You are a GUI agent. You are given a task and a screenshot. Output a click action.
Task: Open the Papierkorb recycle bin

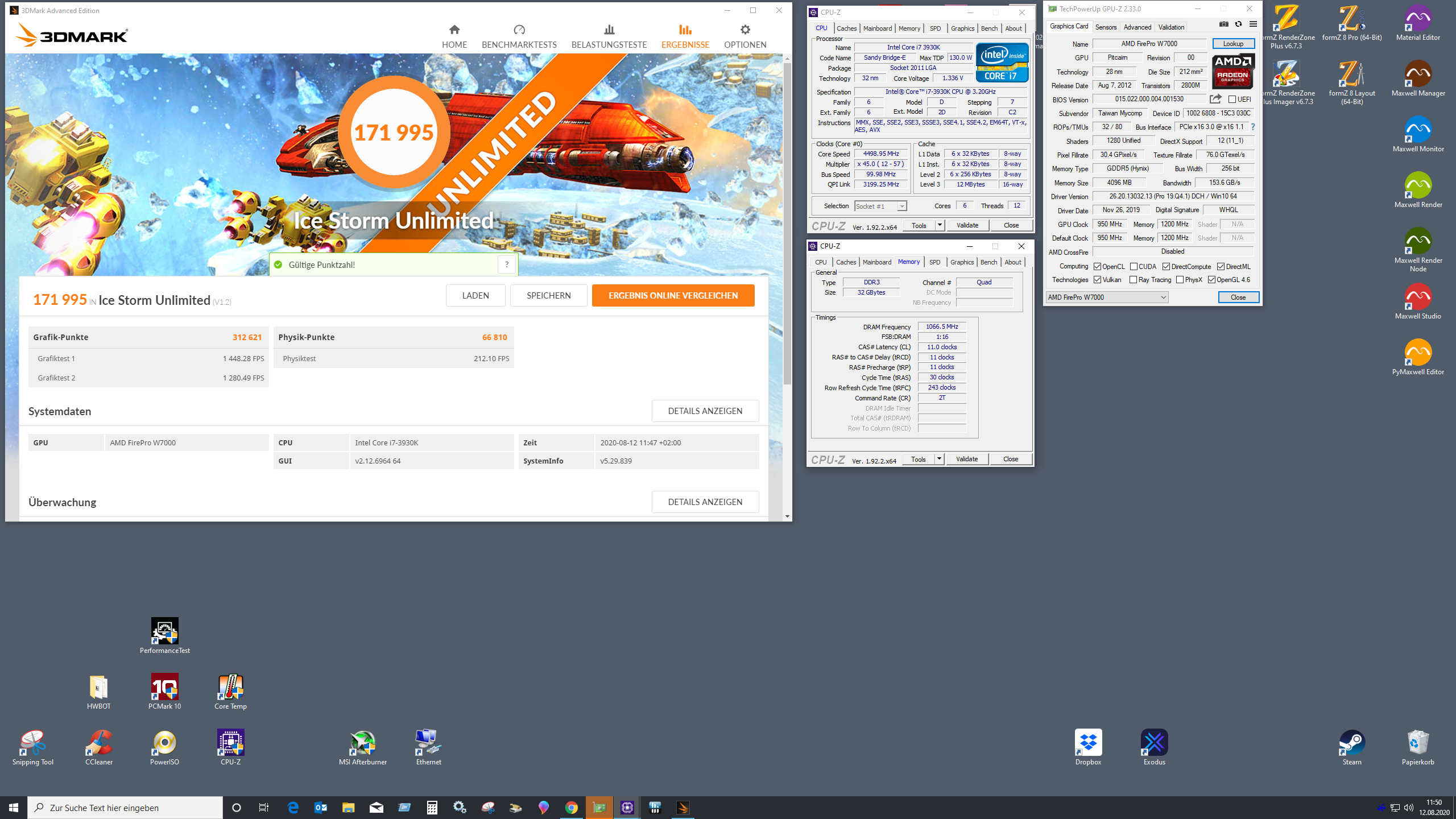tap(1418, 748)
